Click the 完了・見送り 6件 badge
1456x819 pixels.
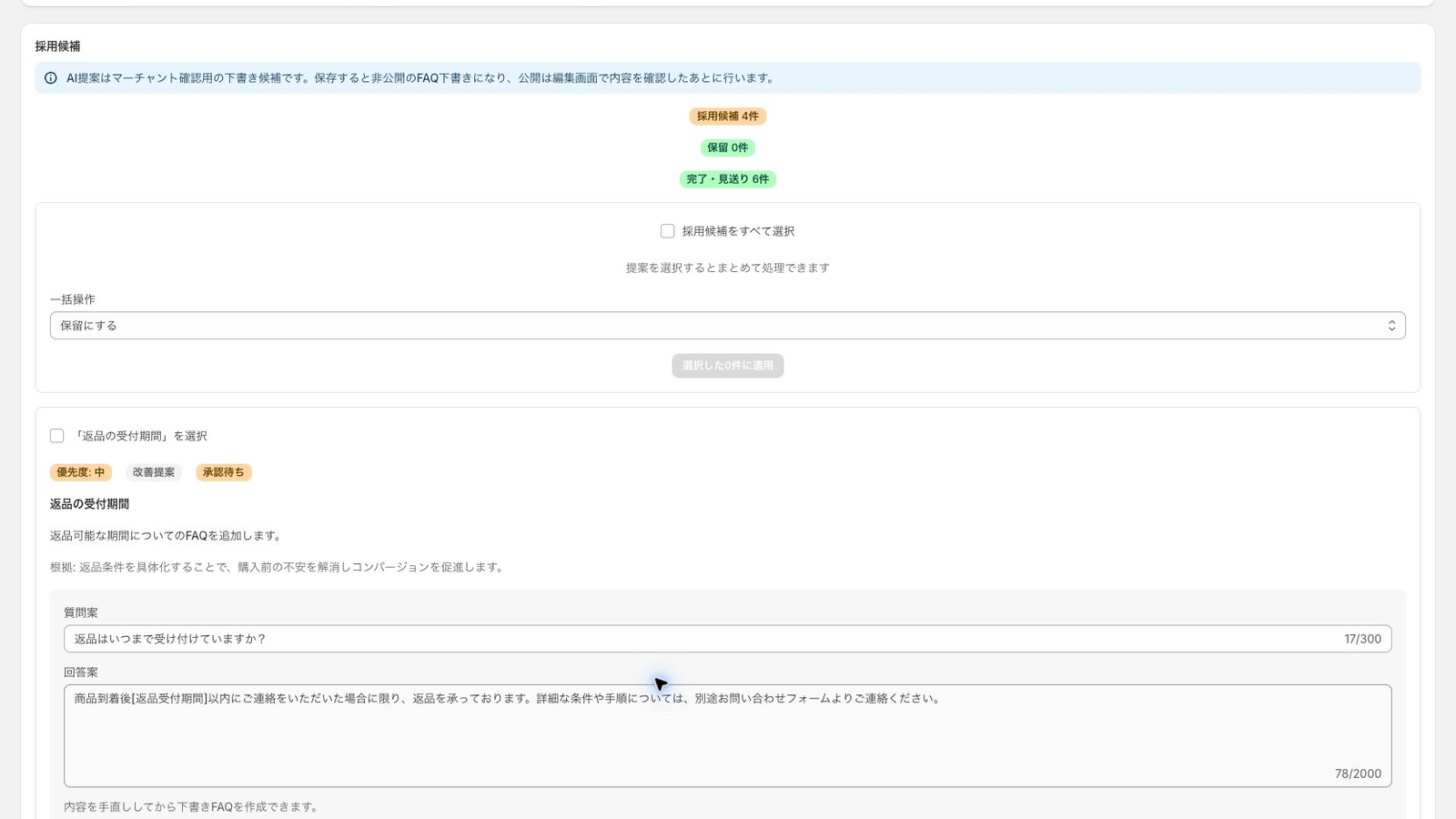coord(728,179)
